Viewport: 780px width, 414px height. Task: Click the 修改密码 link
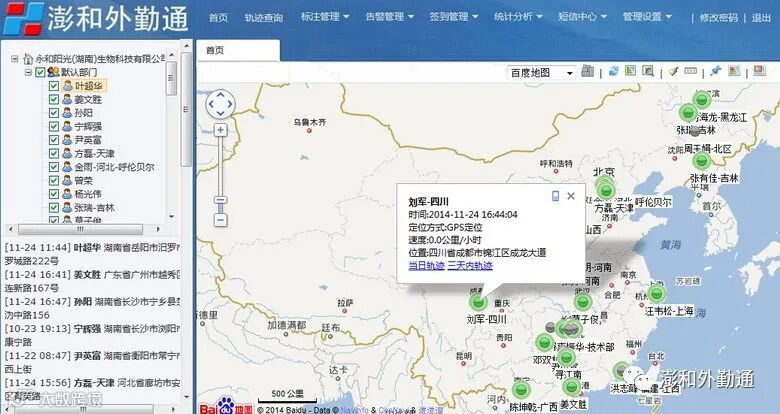719,17
